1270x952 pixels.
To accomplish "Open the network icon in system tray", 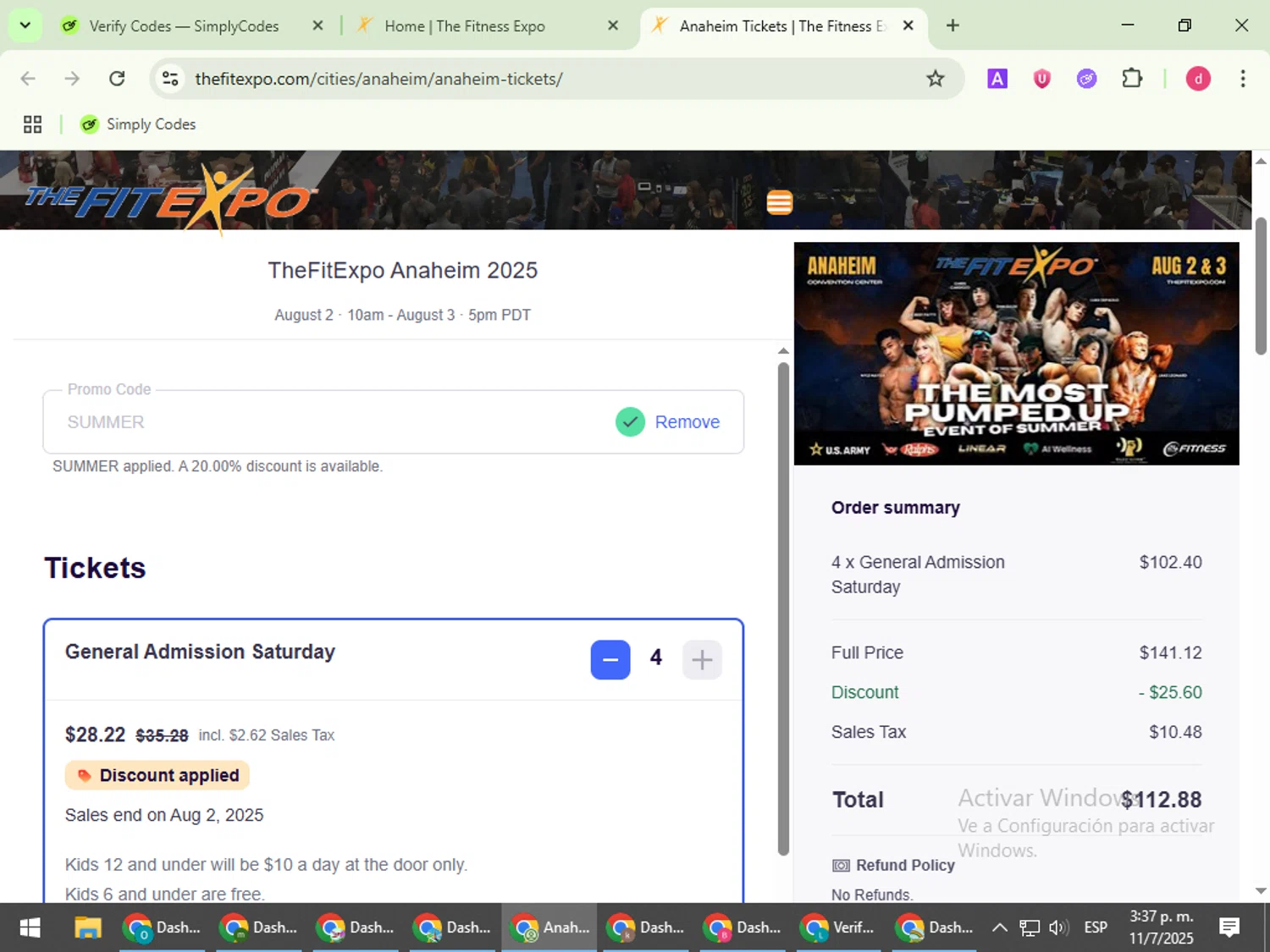I will point(1030,927).
